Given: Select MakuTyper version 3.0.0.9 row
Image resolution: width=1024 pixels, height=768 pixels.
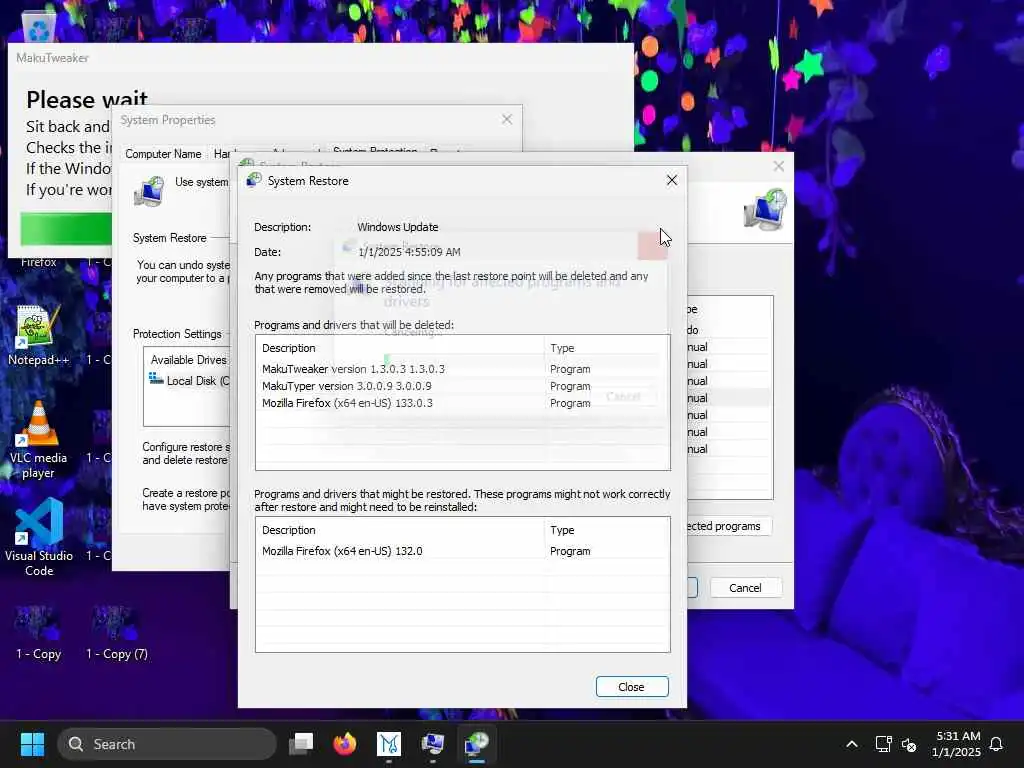Looking at the screenshot, I should (x=462, y=386).
